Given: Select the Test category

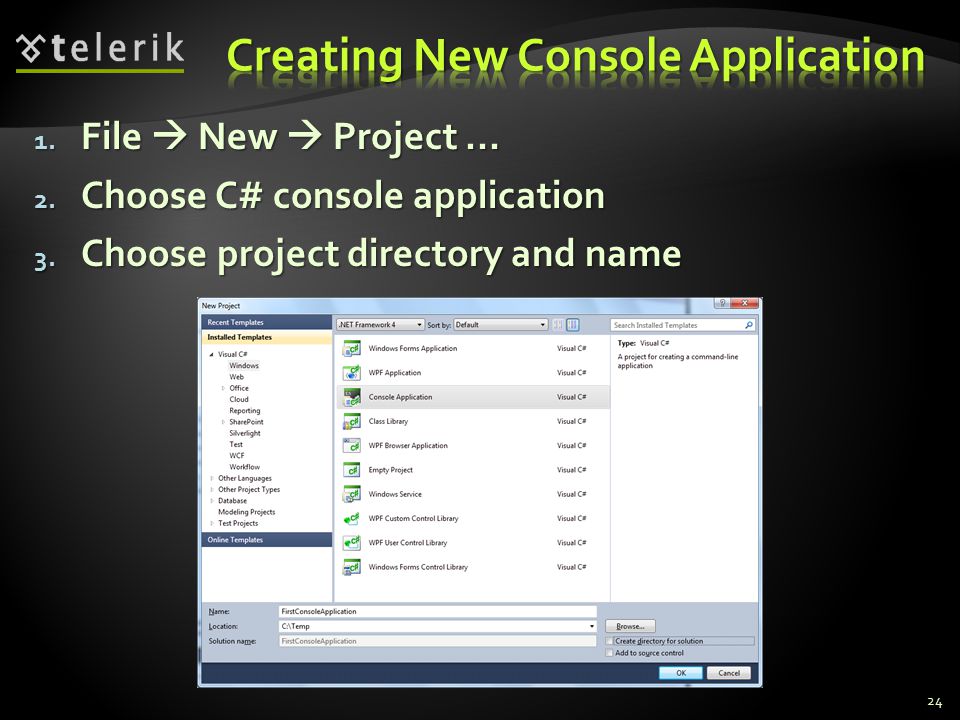Looking at the screenshot, I should coord(236,444).
